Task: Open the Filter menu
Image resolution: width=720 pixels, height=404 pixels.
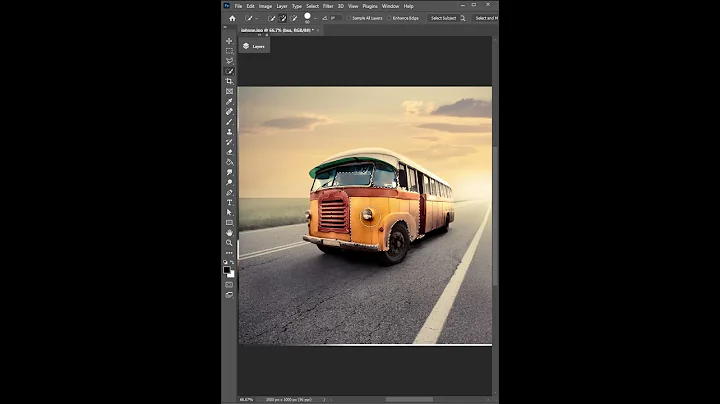Action: click(328, 6)
